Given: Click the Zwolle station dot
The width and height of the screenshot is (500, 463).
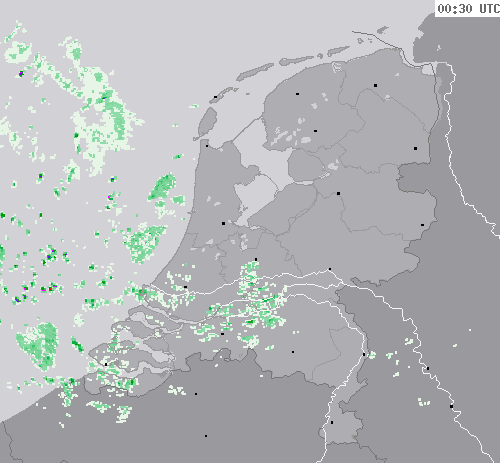Looking at the screenshot, I should click(339, 193).
